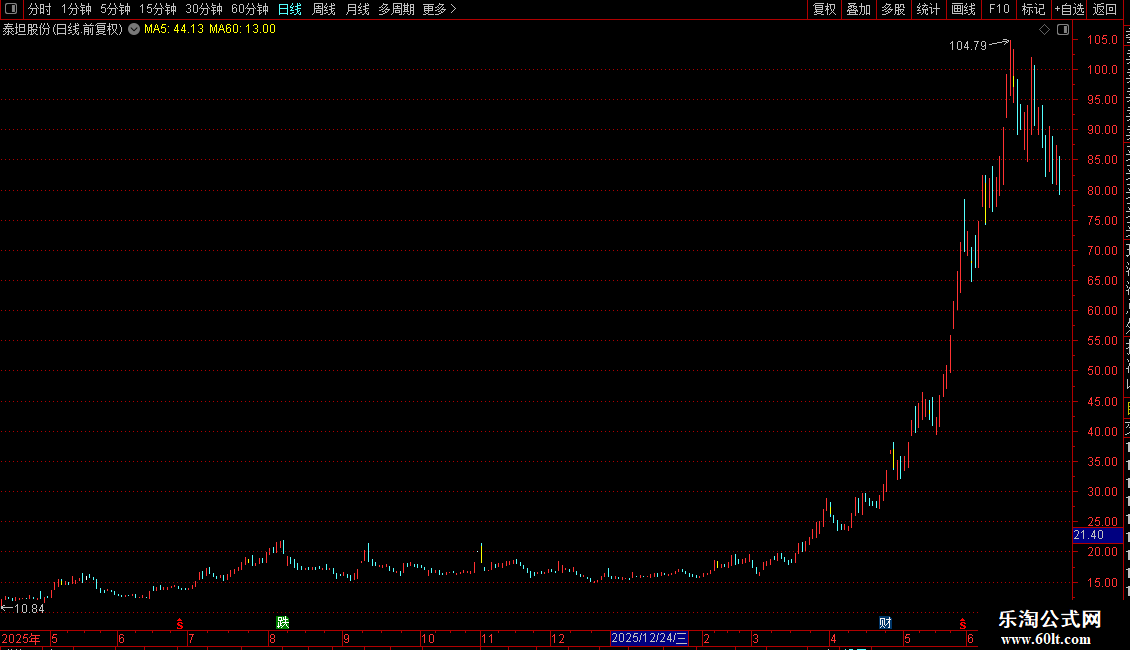1130x650 pixels.
Task: Open the 统计 statistics tool
Action: pos(927,9)
